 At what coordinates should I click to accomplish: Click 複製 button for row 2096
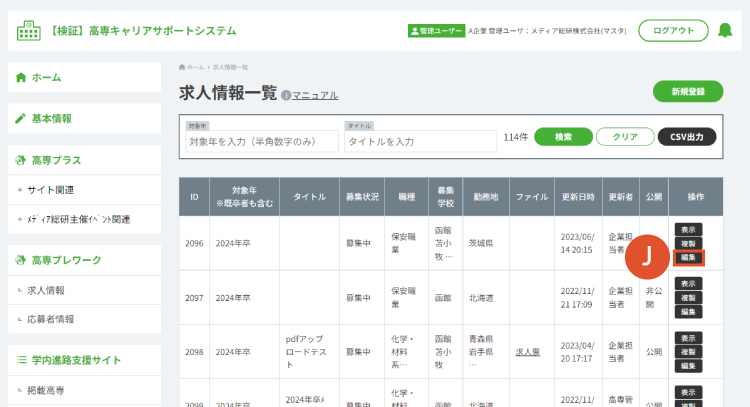coord(688,243)
